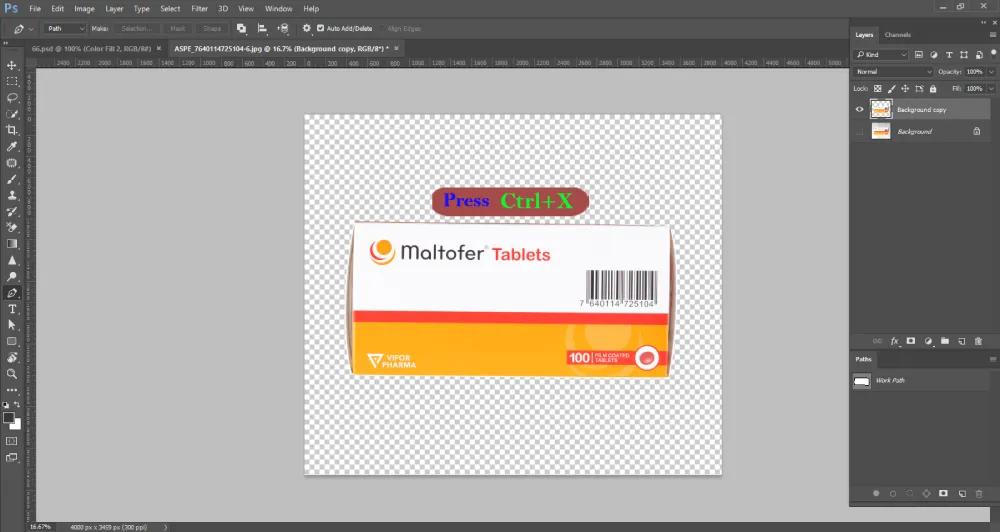Select the Path Selection arrow tool

point(11,325)
